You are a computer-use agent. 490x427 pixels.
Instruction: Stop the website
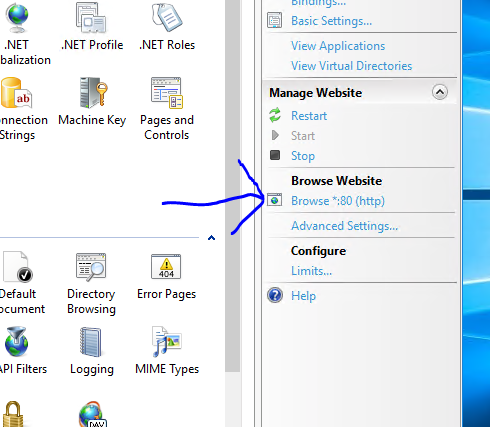click(x=303, y=156)
